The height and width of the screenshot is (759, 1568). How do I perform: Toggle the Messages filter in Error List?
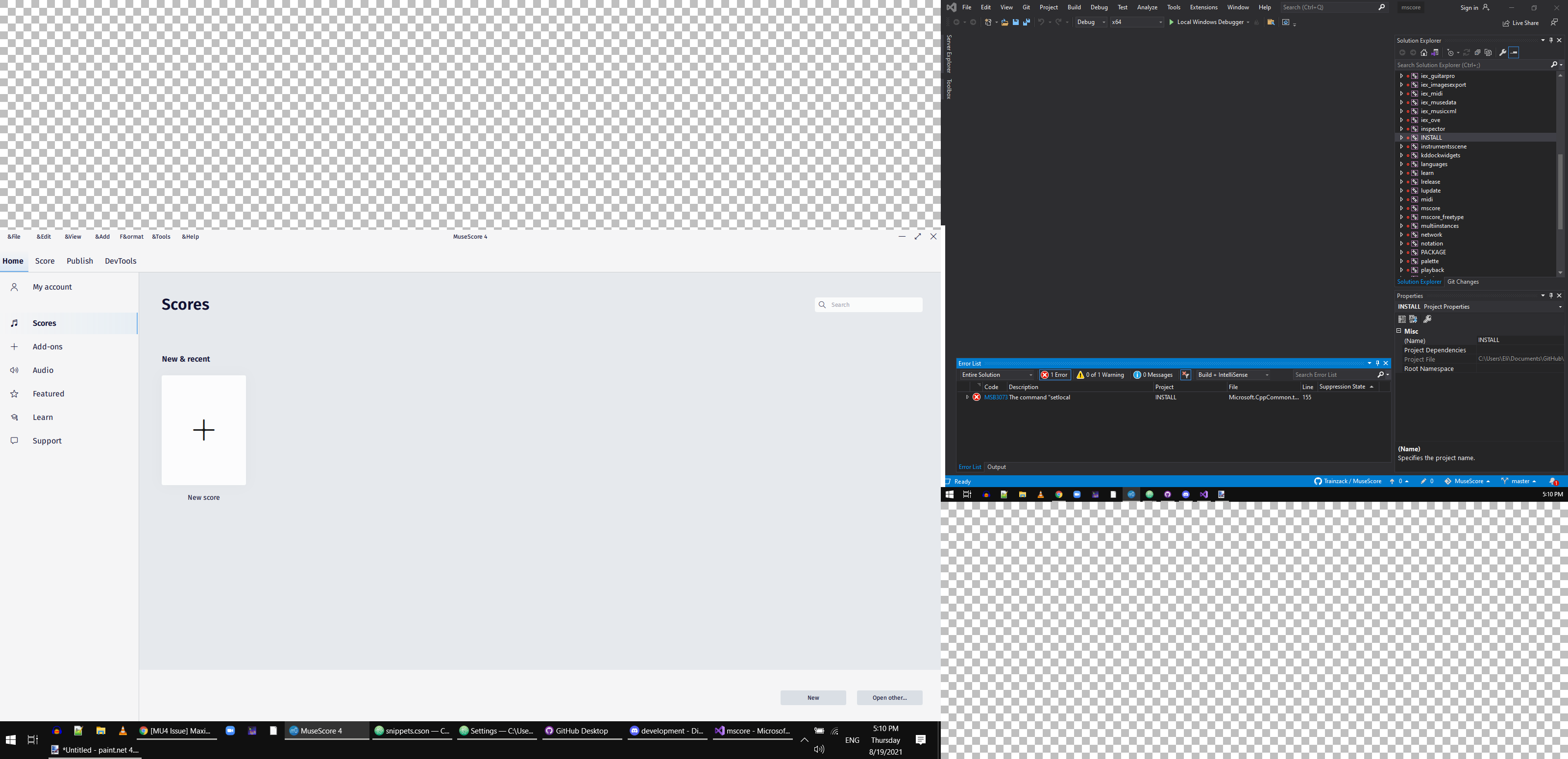coord(1152,374)
